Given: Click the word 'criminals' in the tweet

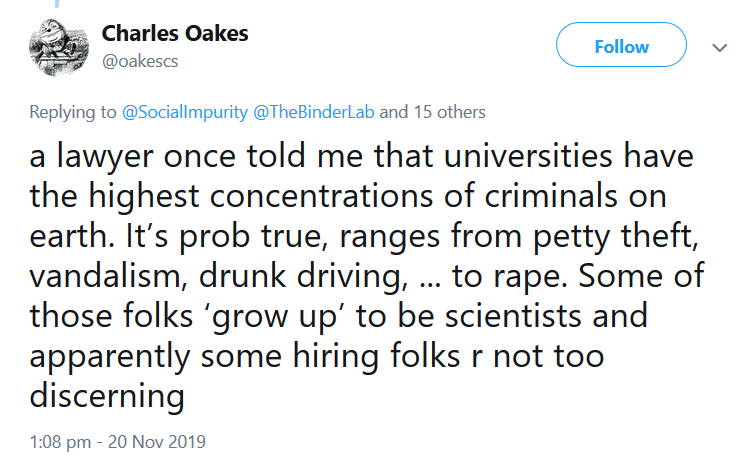Looking at the screenshot, I should (539, 197).
